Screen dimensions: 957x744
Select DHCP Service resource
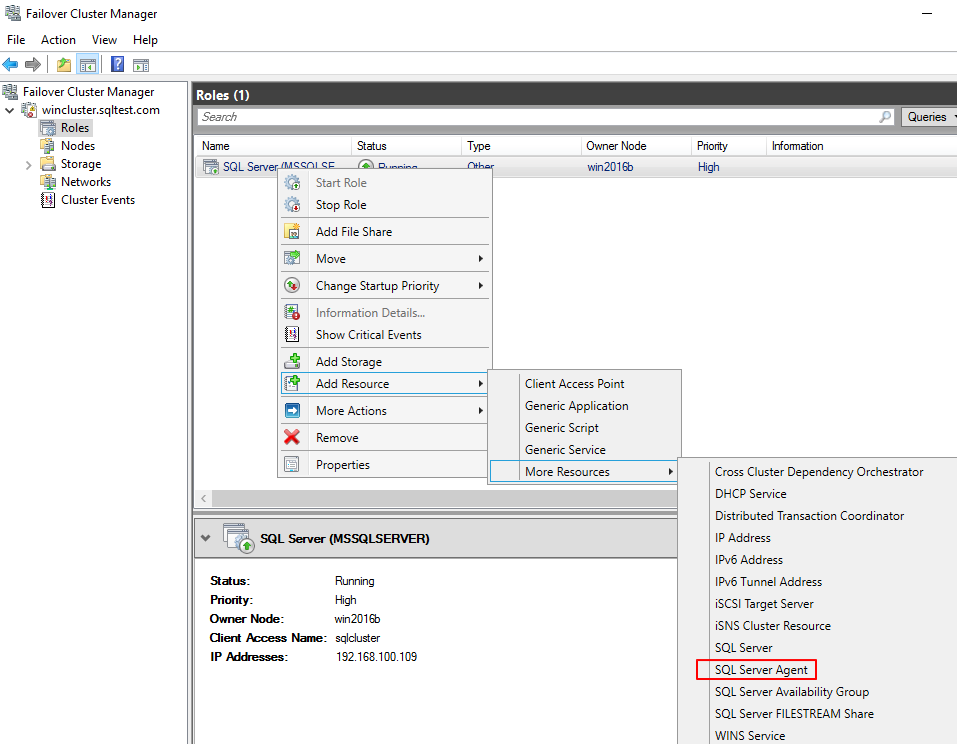point(751,494)
